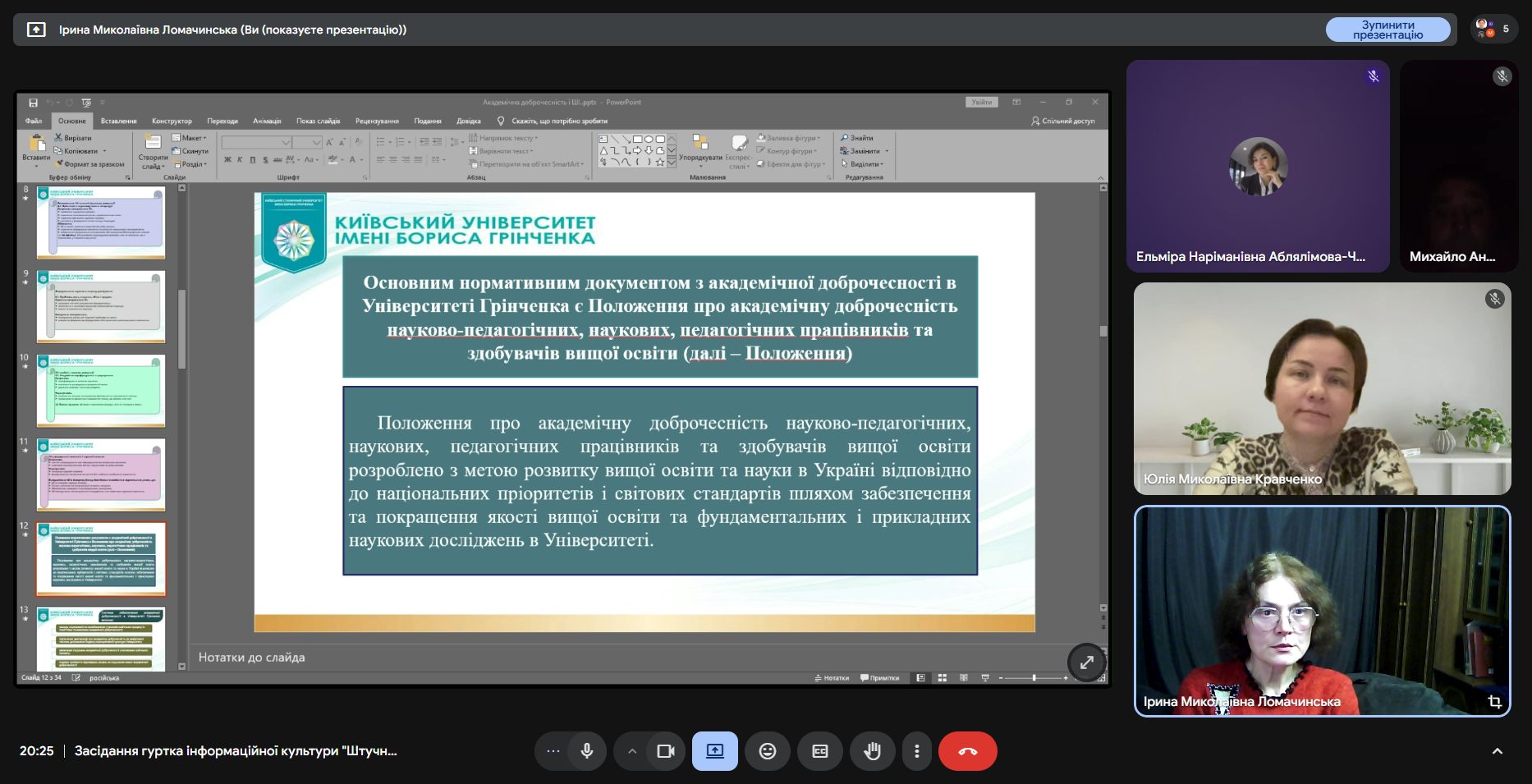Open the Вставлення ribbon tab

(x=118, y=121)
